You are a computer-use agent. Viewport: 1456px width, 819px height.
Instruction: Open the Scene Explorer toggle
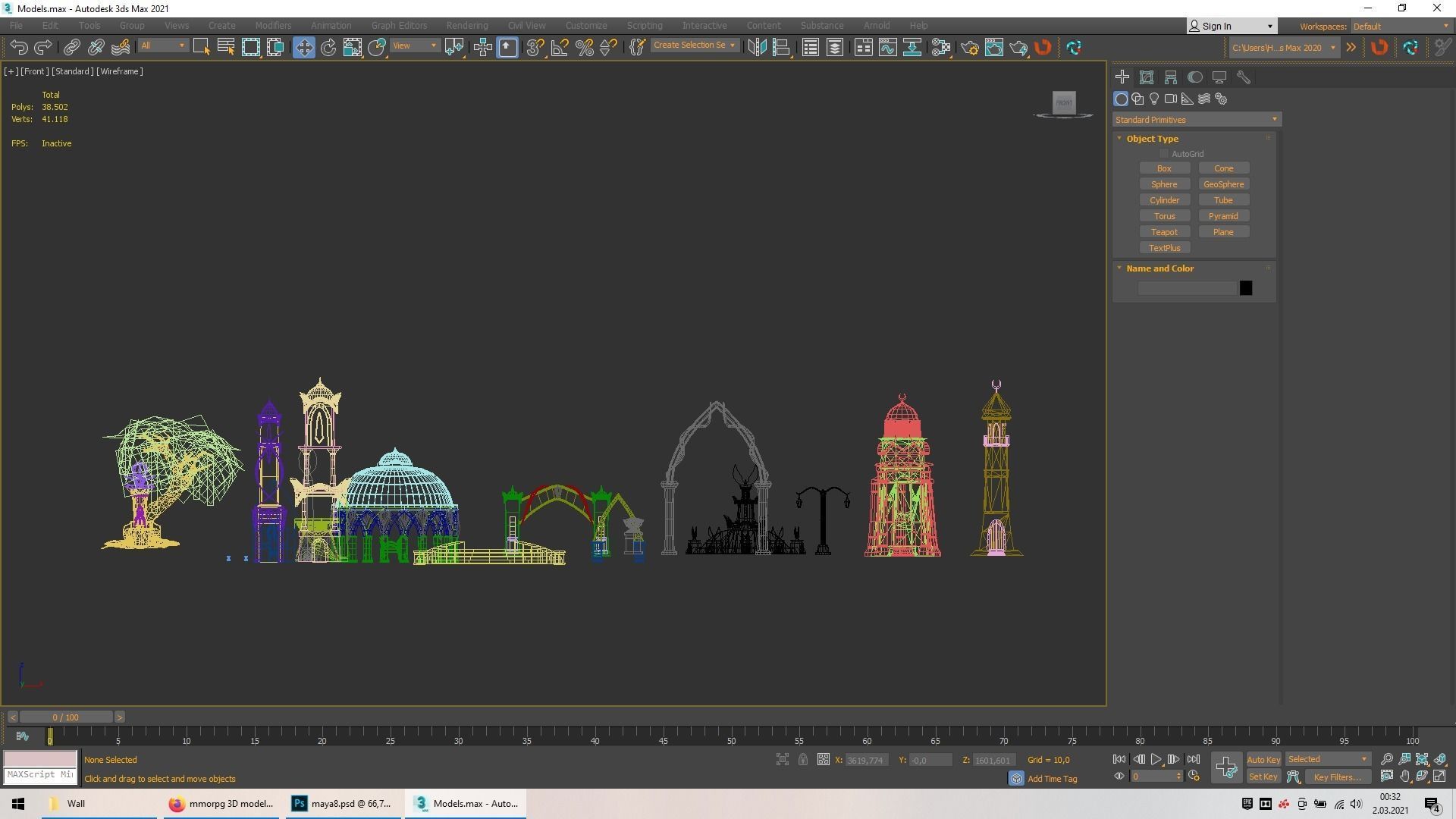[x=810, y=48]
